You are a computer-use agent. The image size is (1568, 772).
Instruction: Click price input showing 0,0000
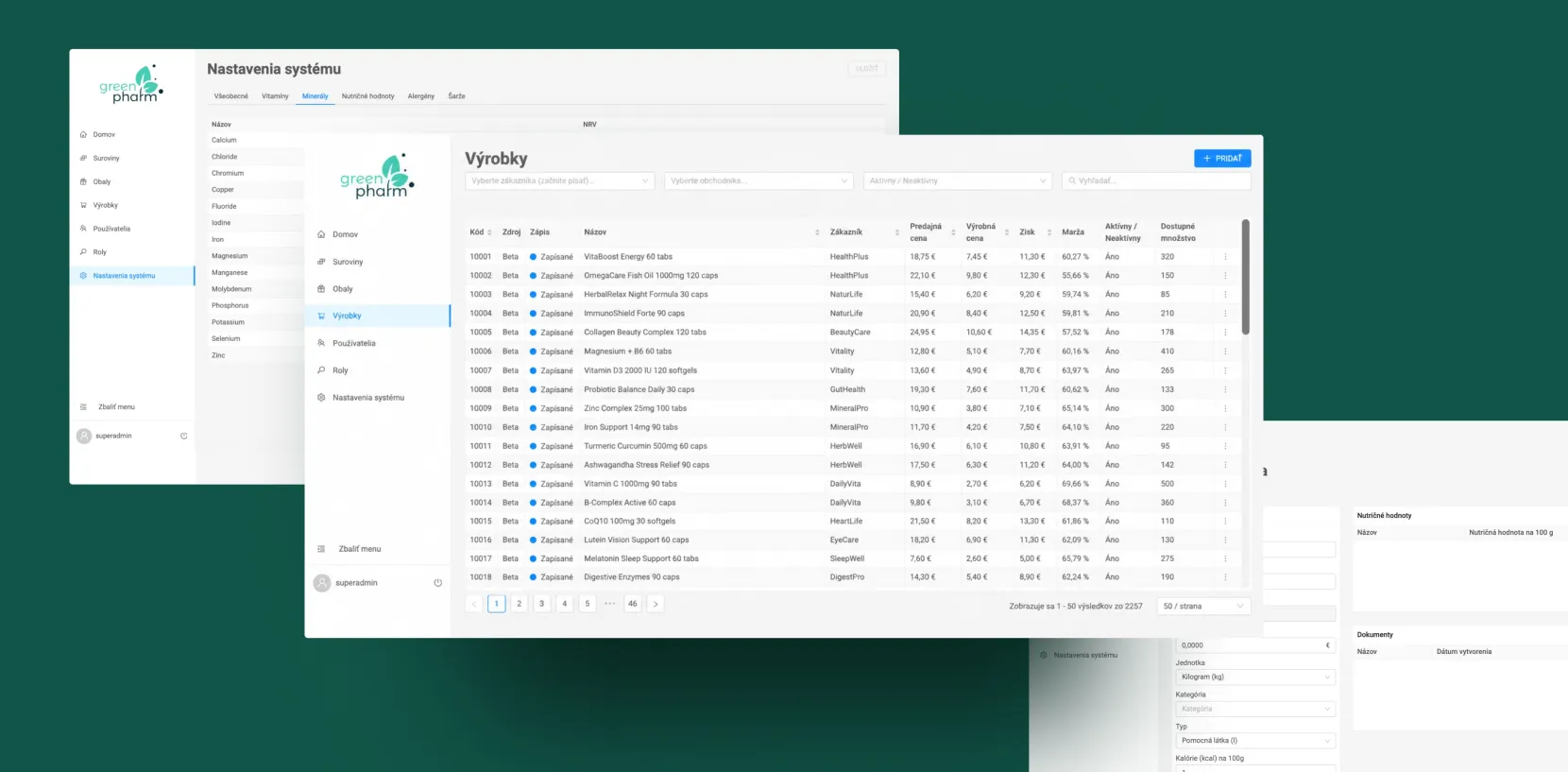[x=1255, y=645]
